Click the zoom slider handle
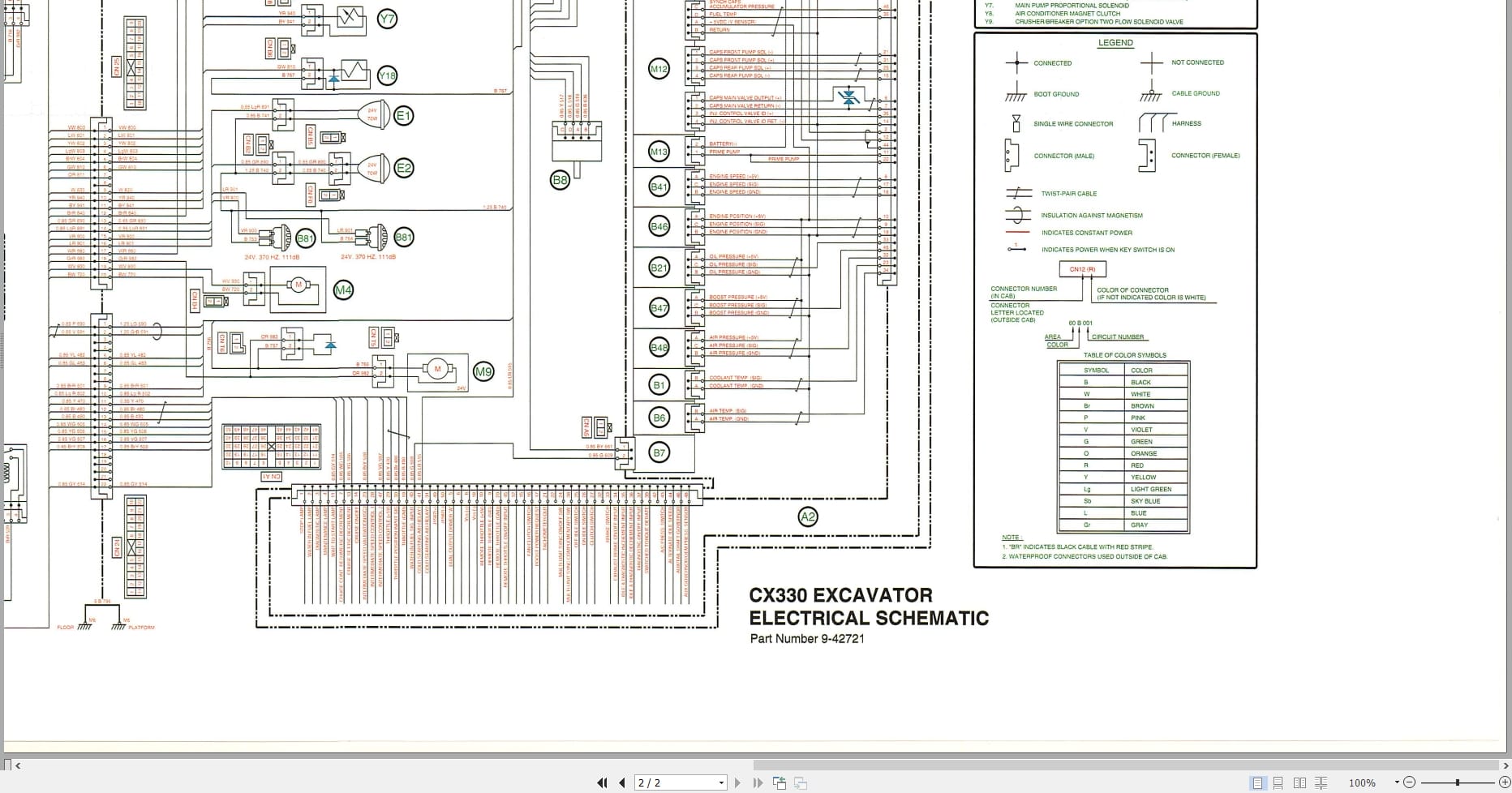 (1458, 782)
